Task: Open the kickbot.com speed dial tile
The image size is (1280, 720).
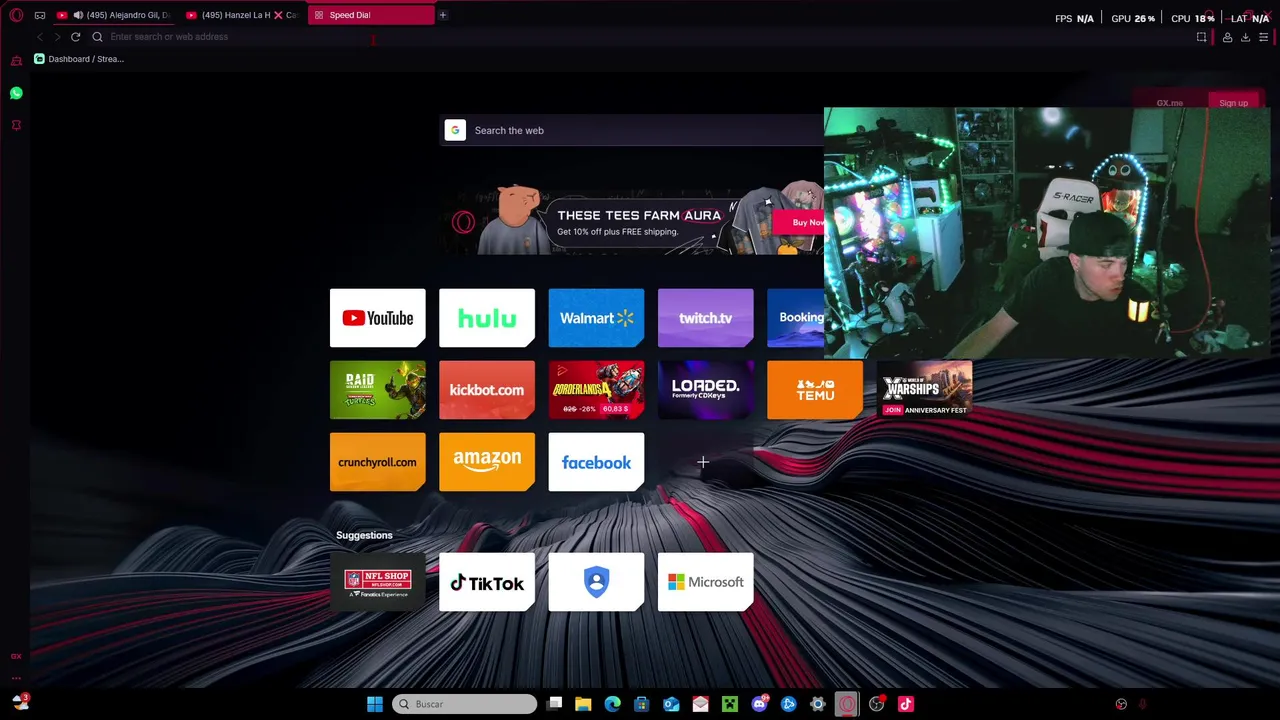Action: 487,390
